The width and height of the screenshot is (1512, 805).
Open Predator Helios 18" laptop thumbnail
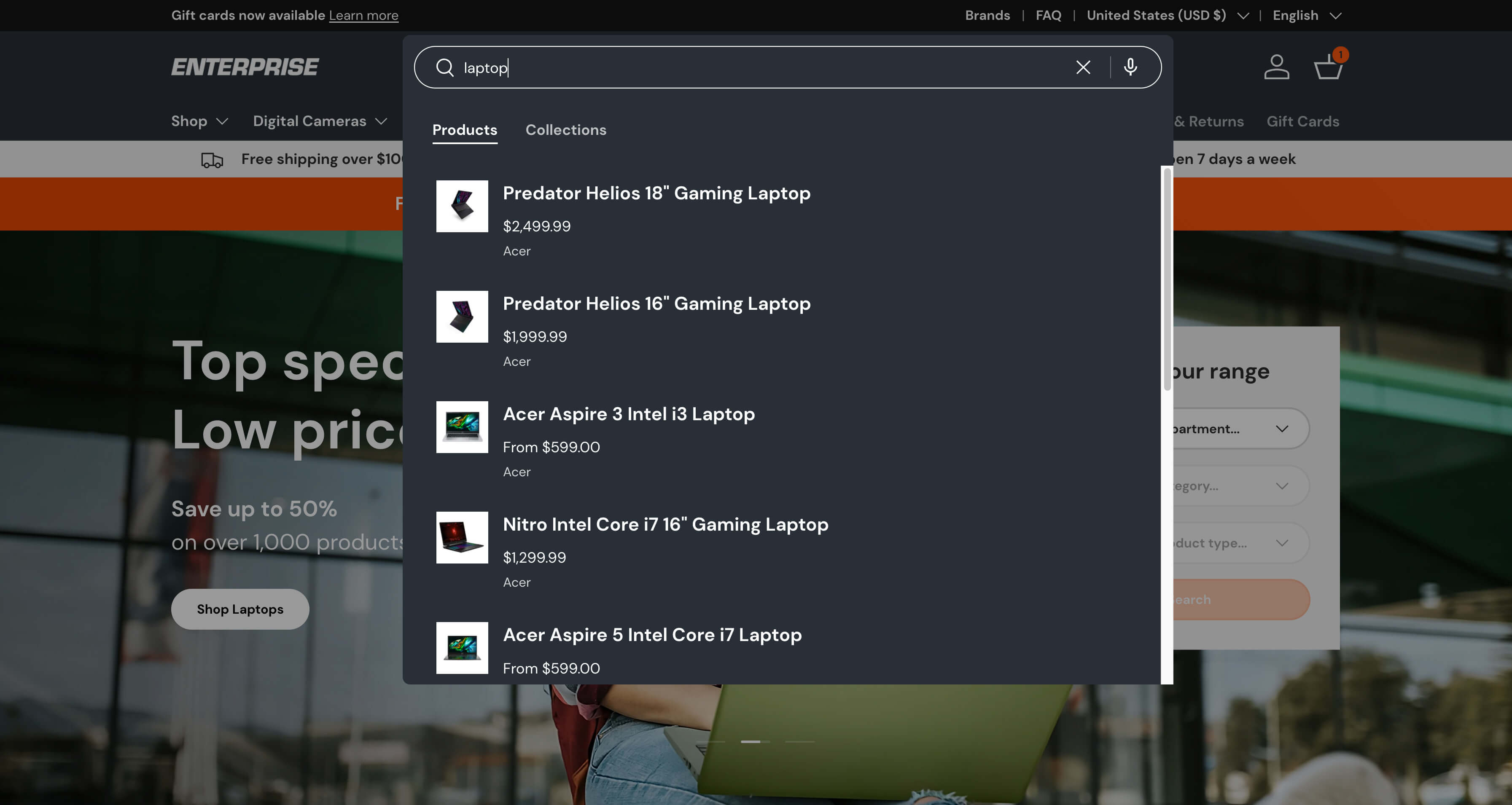pos(462,206)
